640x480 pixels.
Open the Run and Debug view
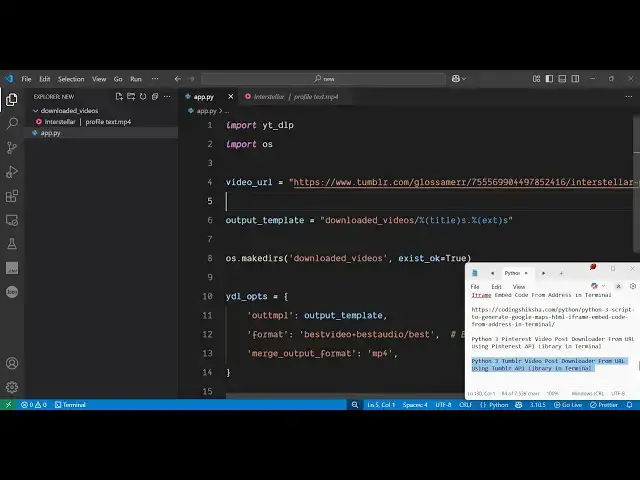click(12, 172)
